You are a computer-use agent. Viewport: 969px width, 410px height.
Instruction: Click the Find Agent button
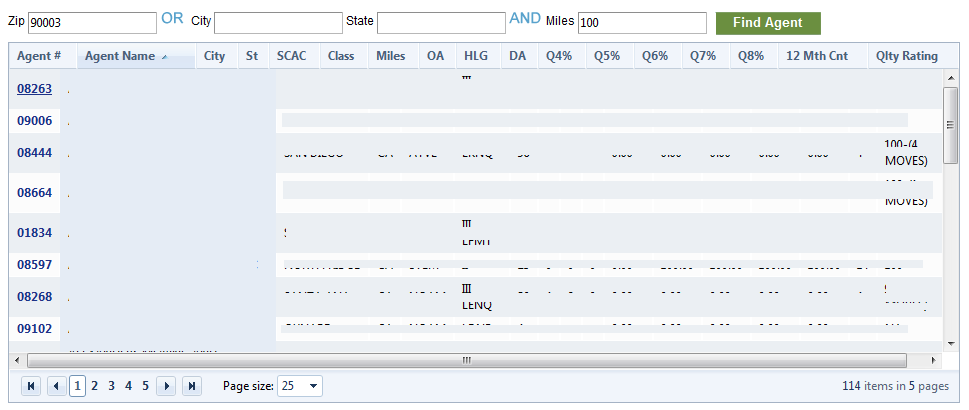pyautogui.click(x=768, y=23)
